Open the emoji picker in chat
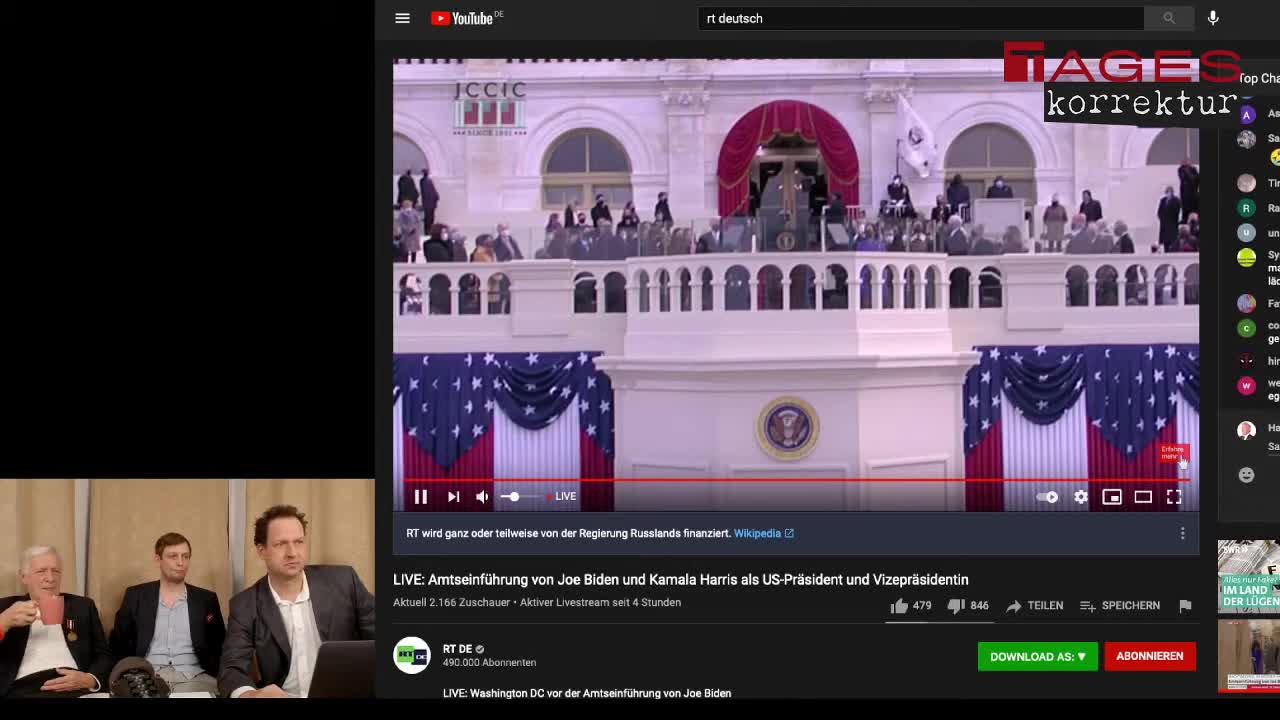The image size is (1280, 720). click(1246, 475)
